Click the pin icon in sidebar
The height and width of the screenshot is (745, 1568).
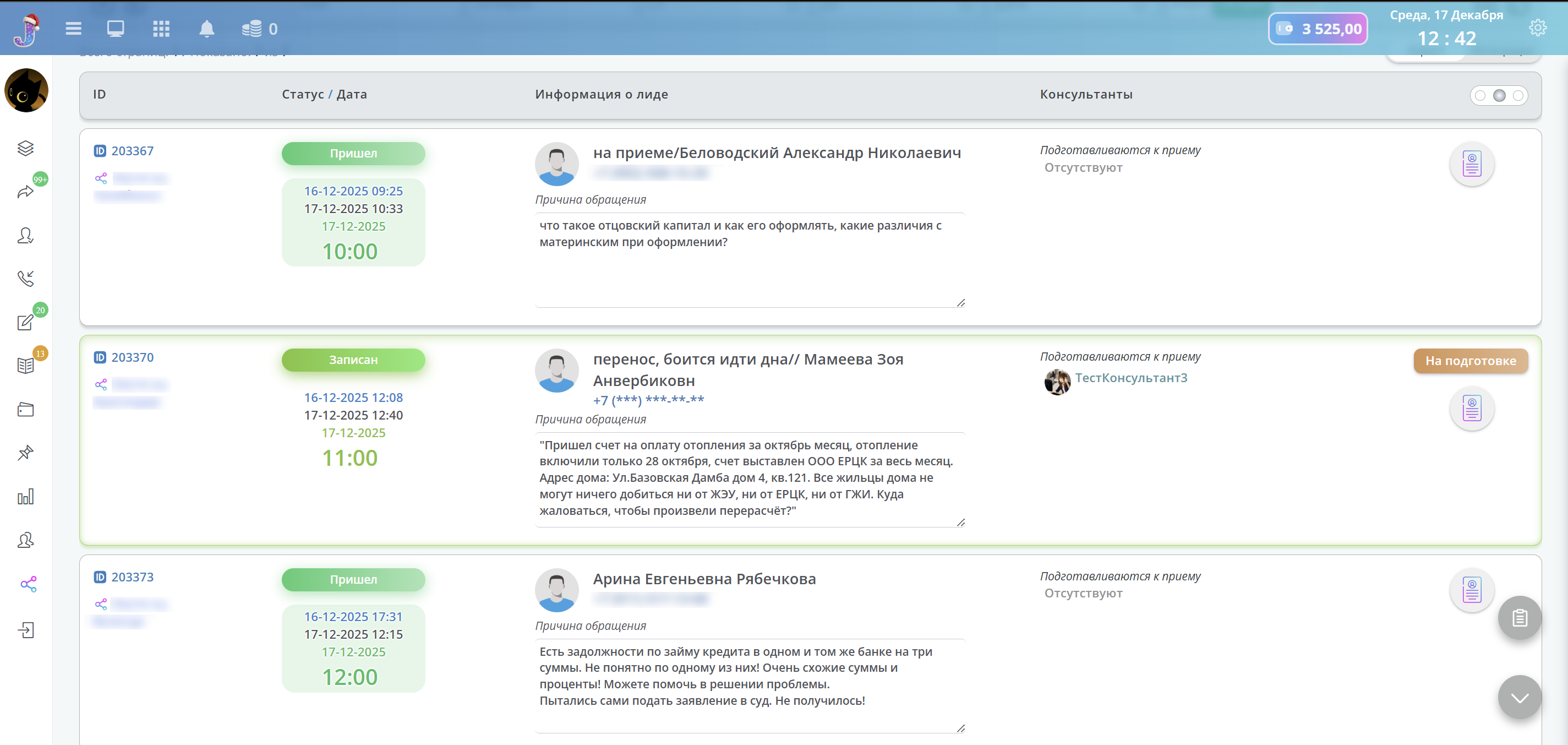click(25, 453)
